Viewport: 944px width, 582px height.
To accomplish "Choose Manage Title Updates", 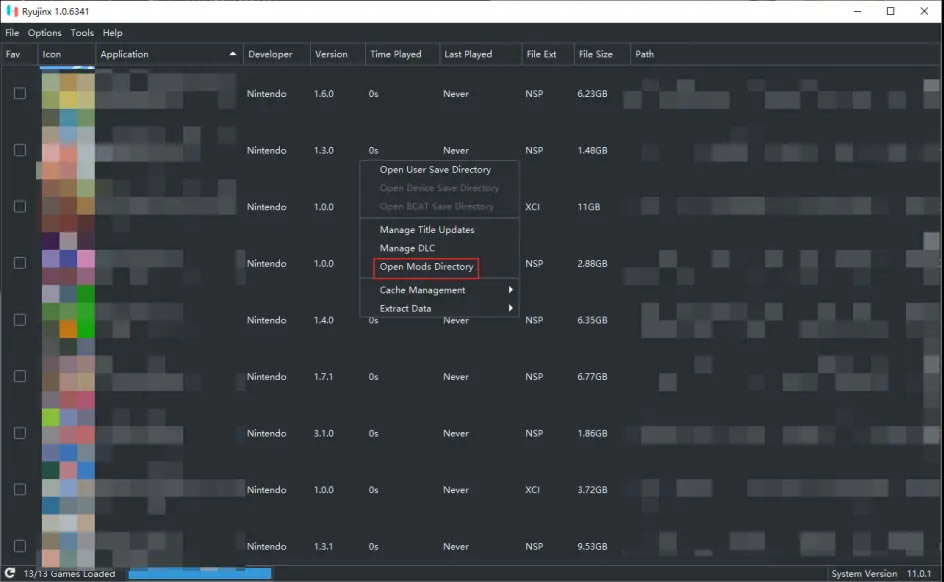I will [427, 230].
